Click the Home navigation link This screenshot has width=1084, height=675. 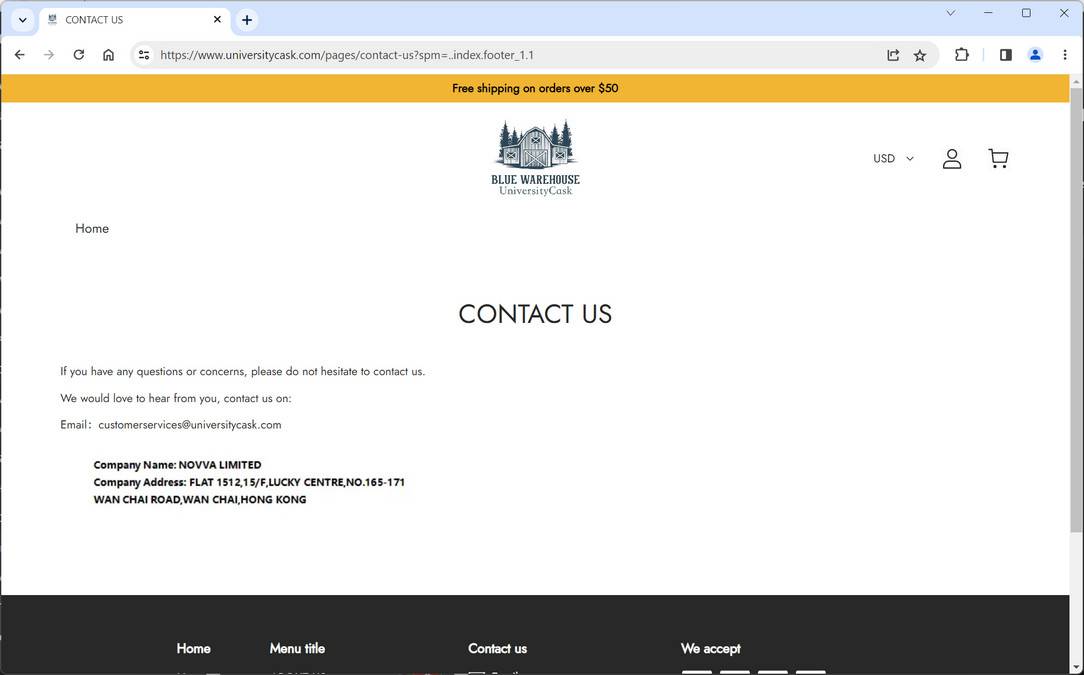(x=91, y=228)
